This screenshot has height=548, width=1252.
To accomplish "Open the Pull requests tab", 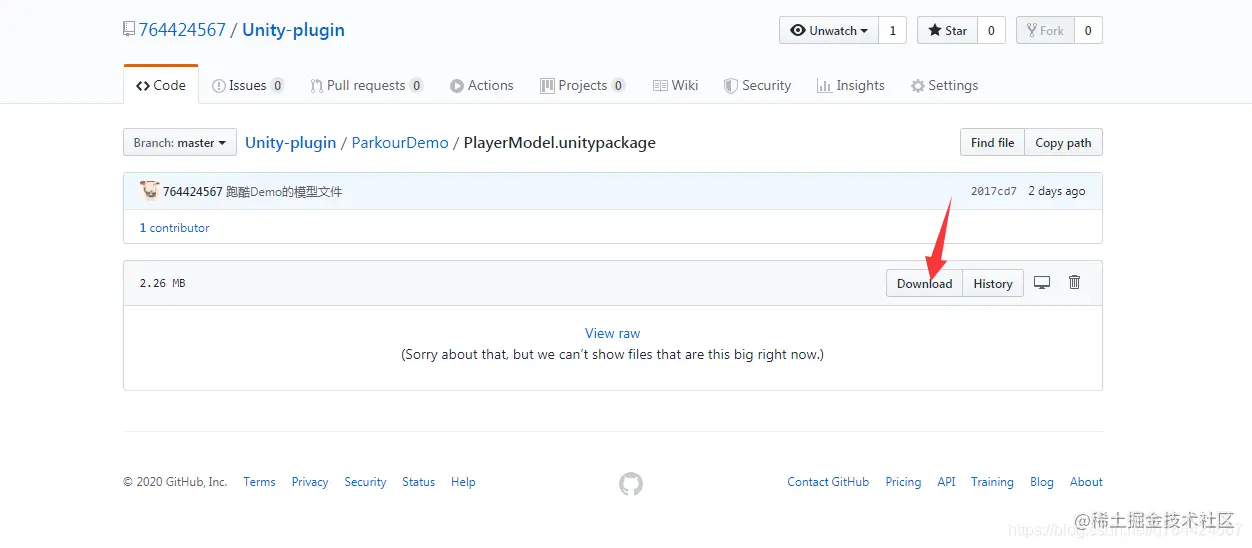I will (366, 85).
